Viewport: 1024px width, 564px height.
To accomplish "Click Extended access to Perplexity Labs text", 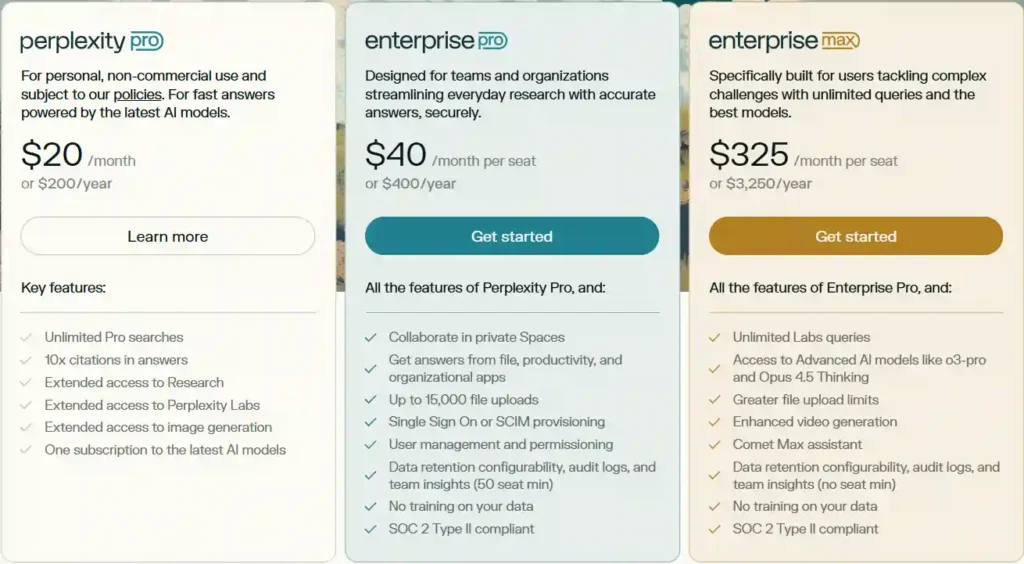I will (x=152, y=405).
